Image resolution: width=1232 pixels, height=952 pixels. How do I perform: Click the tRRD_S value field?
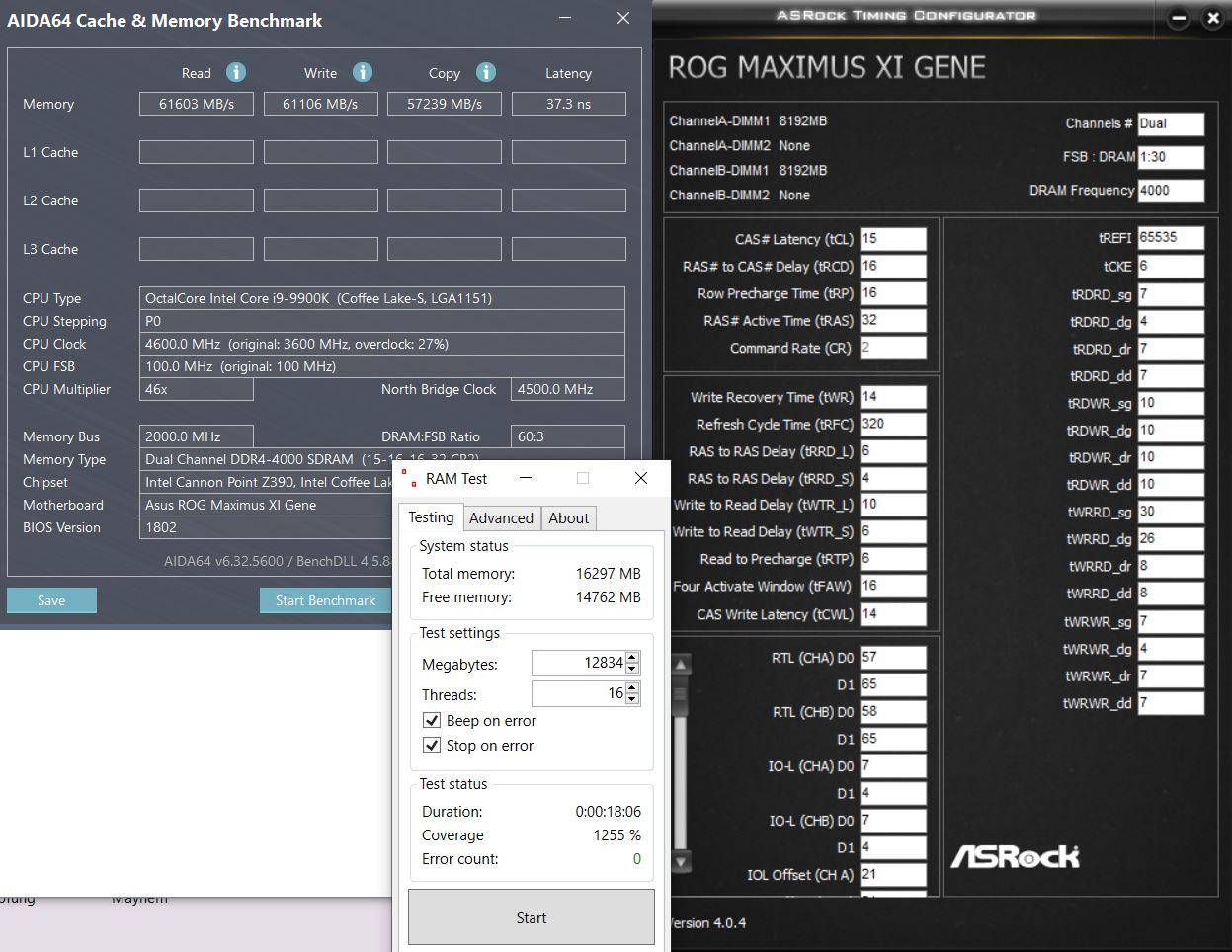(893, 478)
